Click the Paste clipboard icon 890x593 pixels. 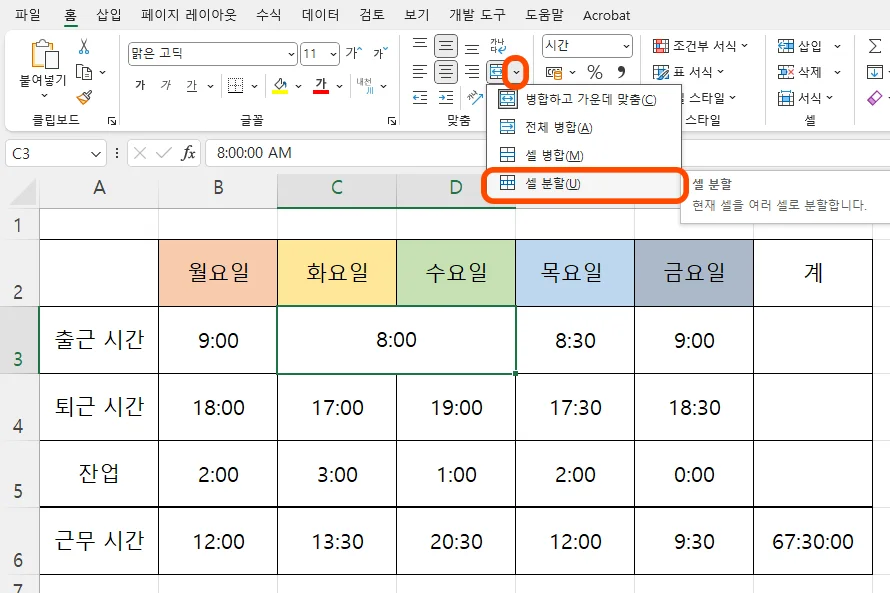click(x=44, y=55)
